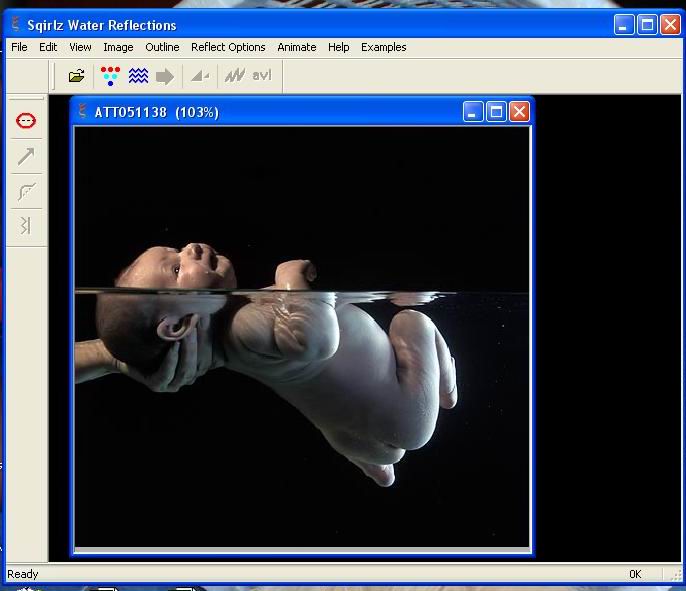Select the mirror flip tool
Screen dimensions: 686x591
click(x=26, y=226)
